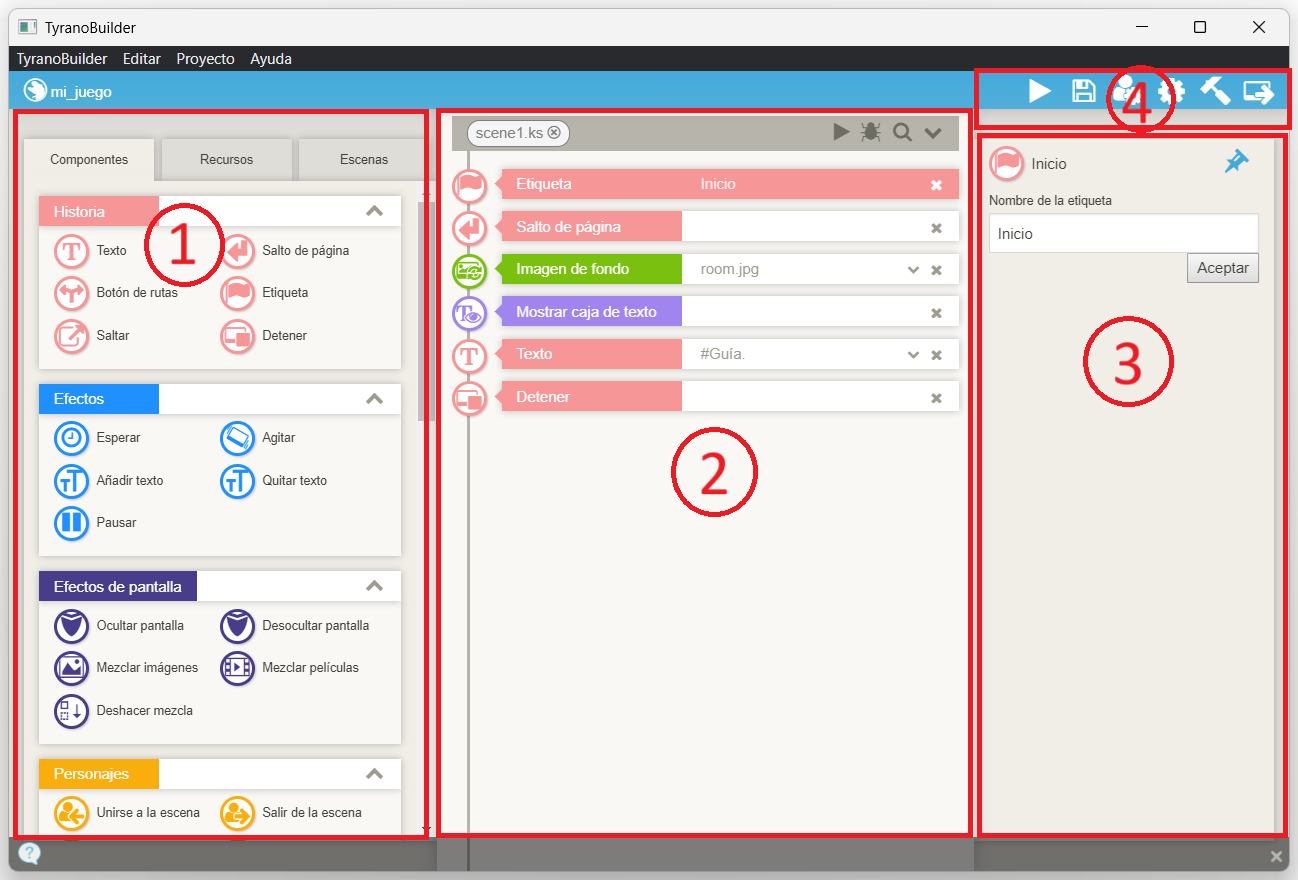Close the bottom status bar

pyautogui.click(x=1276, y=856)
